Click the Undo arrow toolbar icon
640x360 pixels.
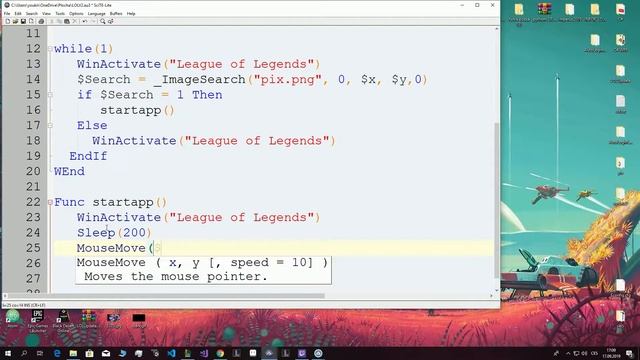point(85,21)
